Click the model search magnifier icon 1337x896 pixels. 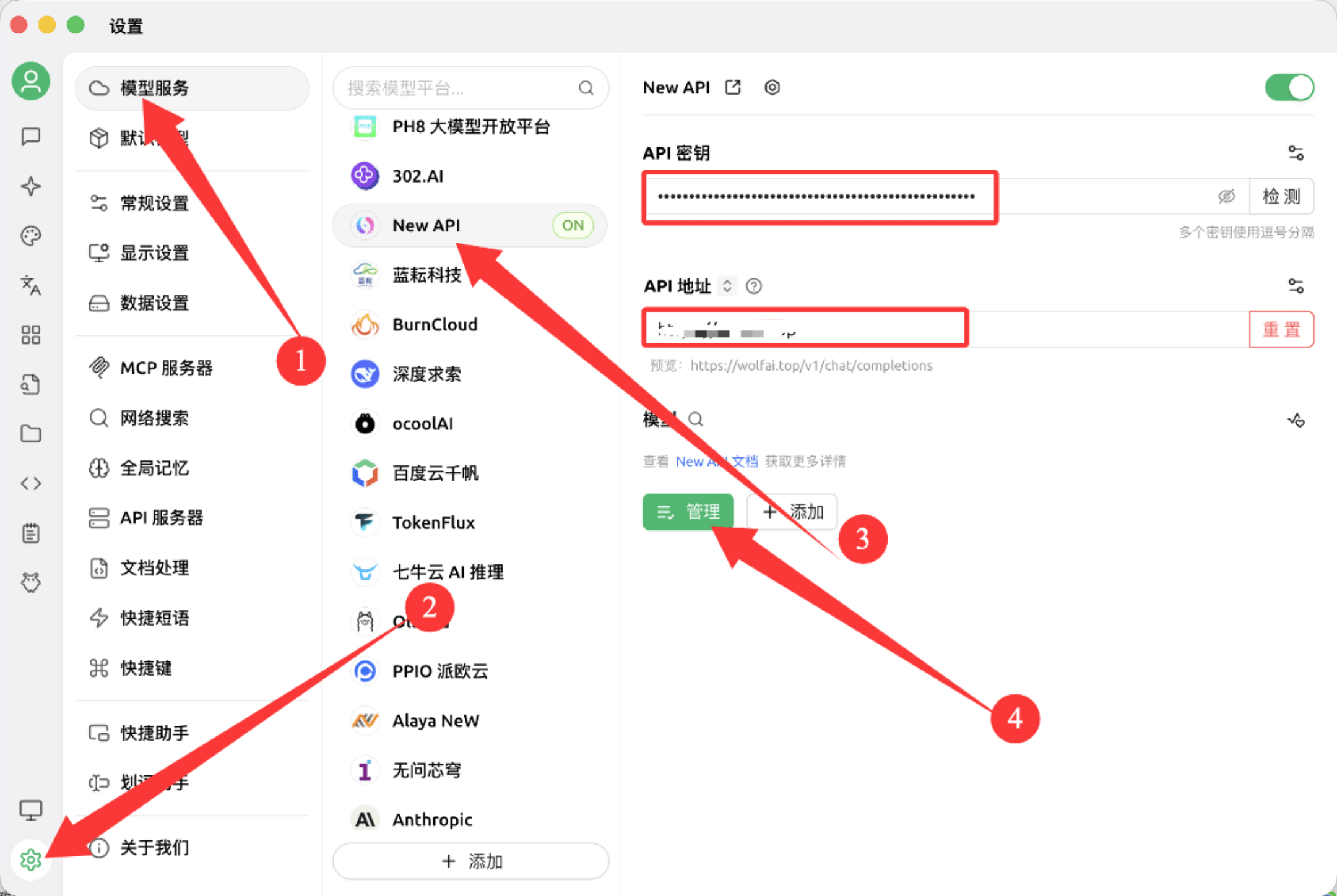(696, 420)
